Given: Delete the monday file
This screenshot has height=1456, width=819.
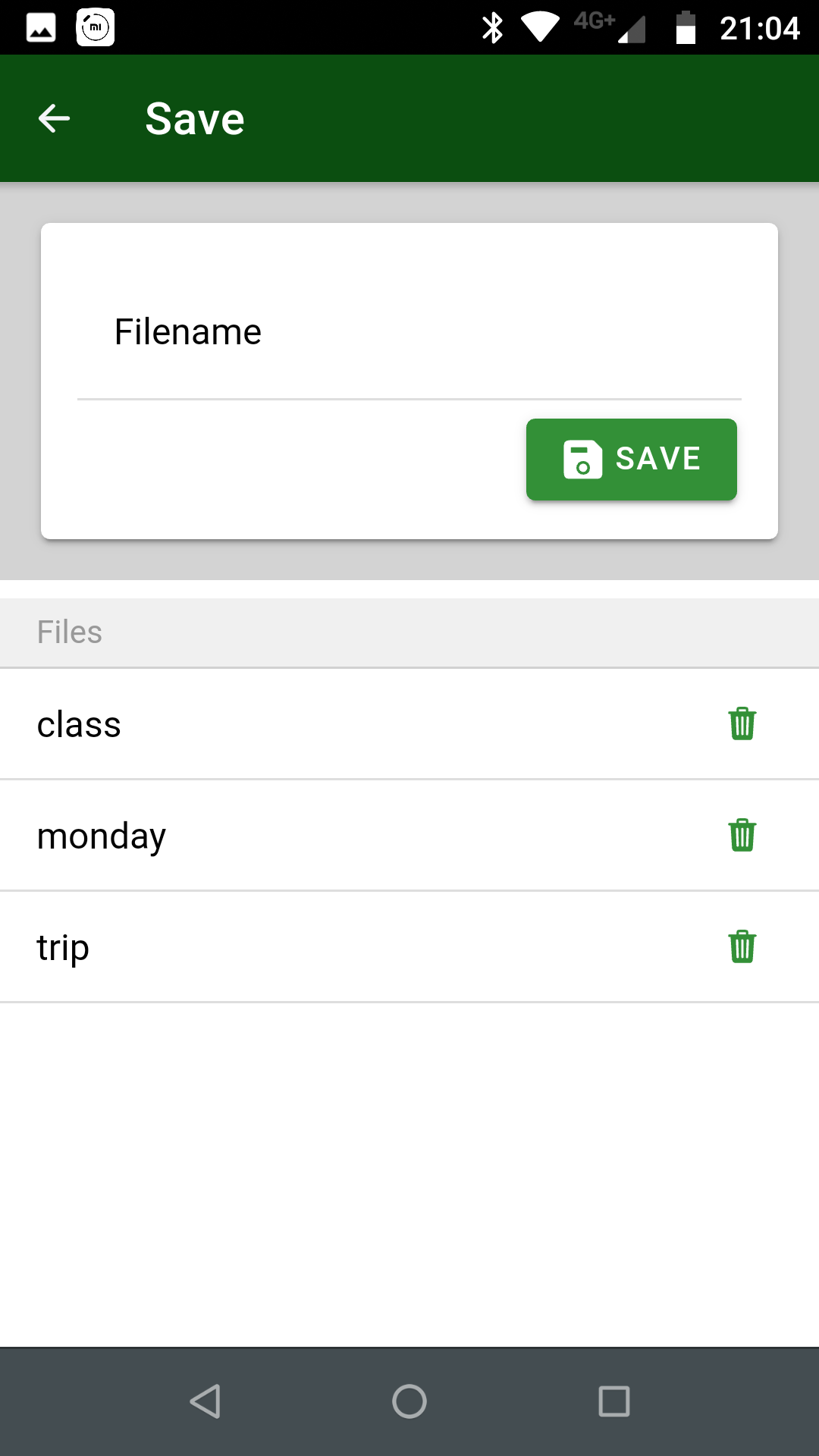Looking at the screenshot, I should 742,835.
